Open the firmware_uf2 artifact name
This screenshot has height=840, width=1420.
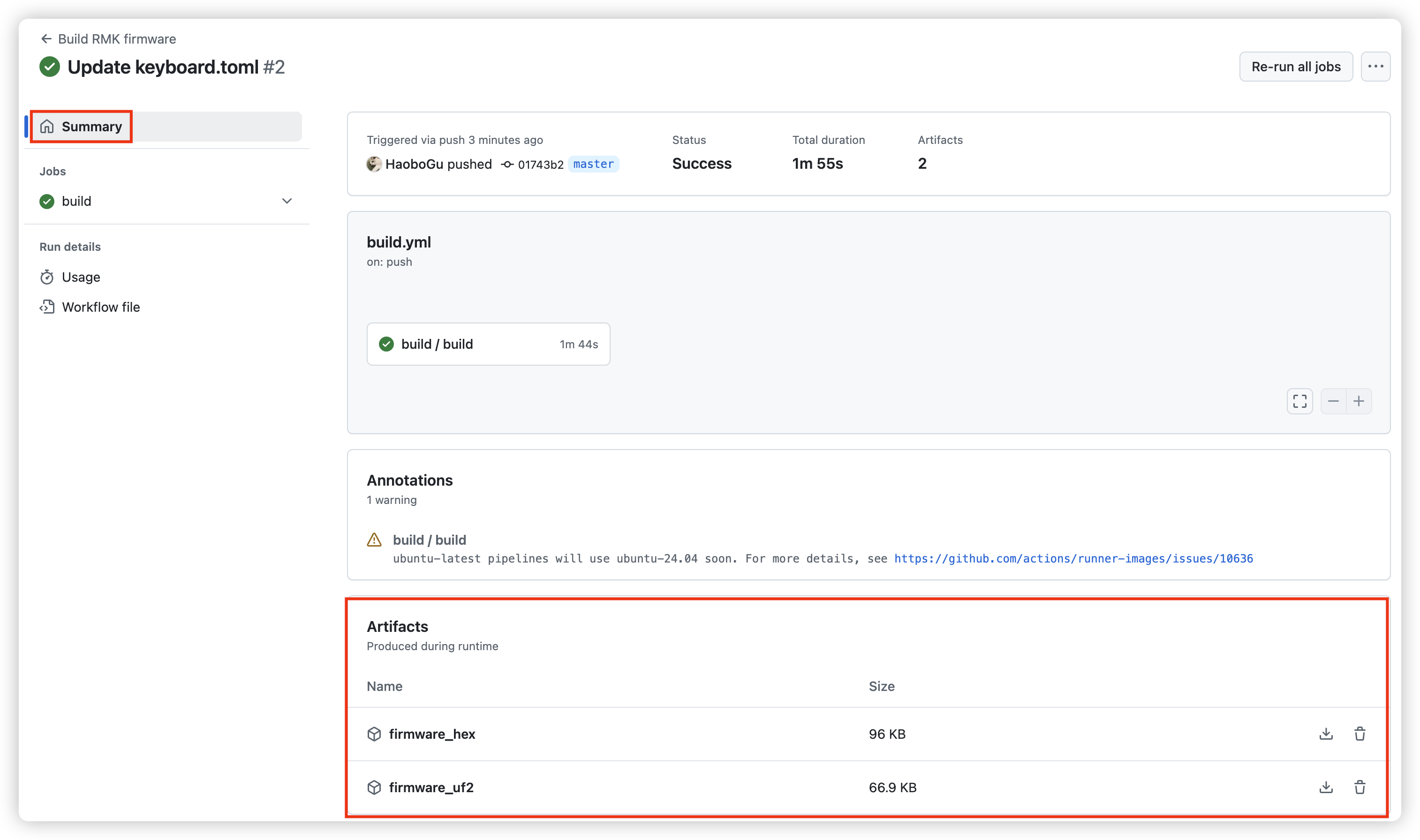(x=431, y=787)
